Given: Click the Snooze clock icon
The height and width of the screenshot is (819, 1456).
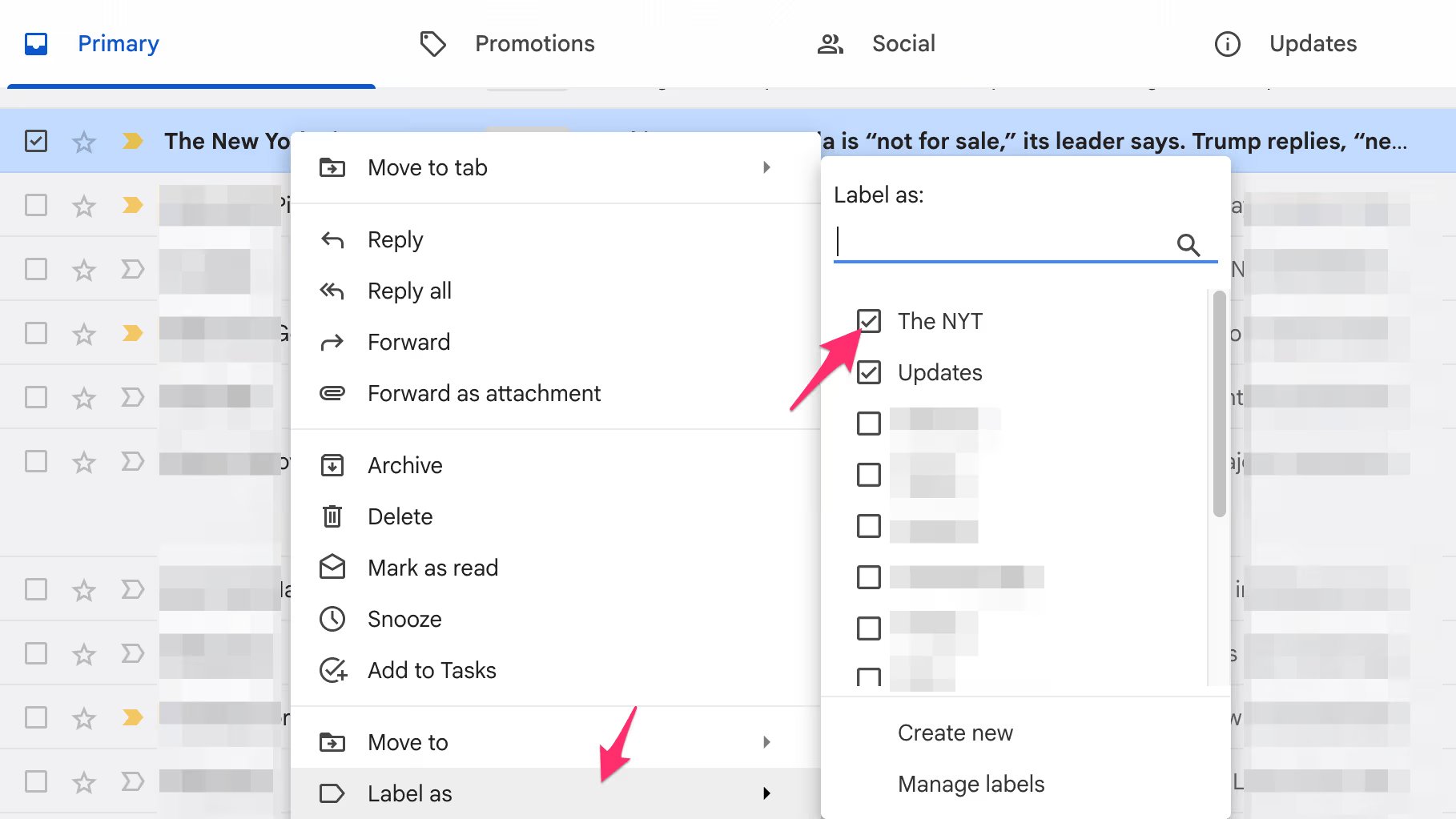Looking at the screenshot, I should tap(332, 619).
